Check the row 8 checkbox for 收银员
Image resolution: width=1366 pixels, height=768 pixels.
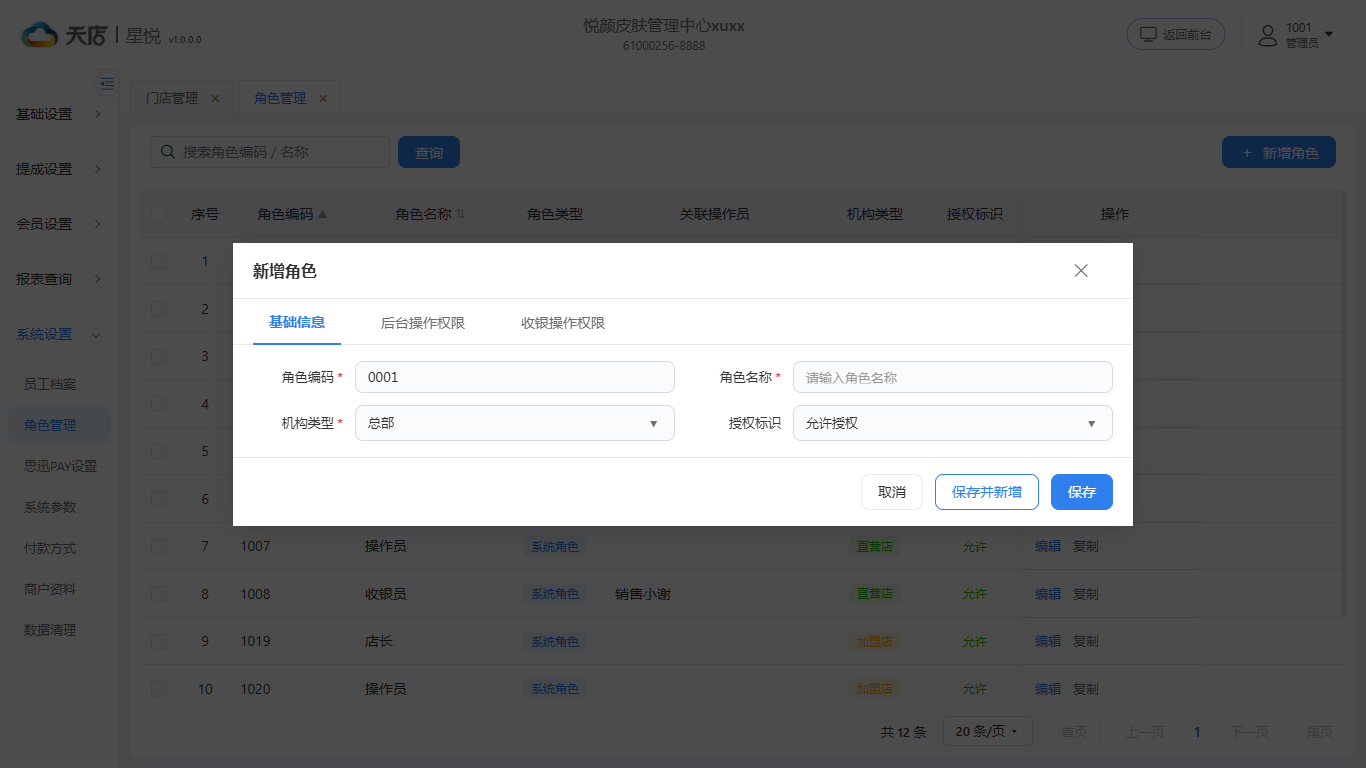159,594
